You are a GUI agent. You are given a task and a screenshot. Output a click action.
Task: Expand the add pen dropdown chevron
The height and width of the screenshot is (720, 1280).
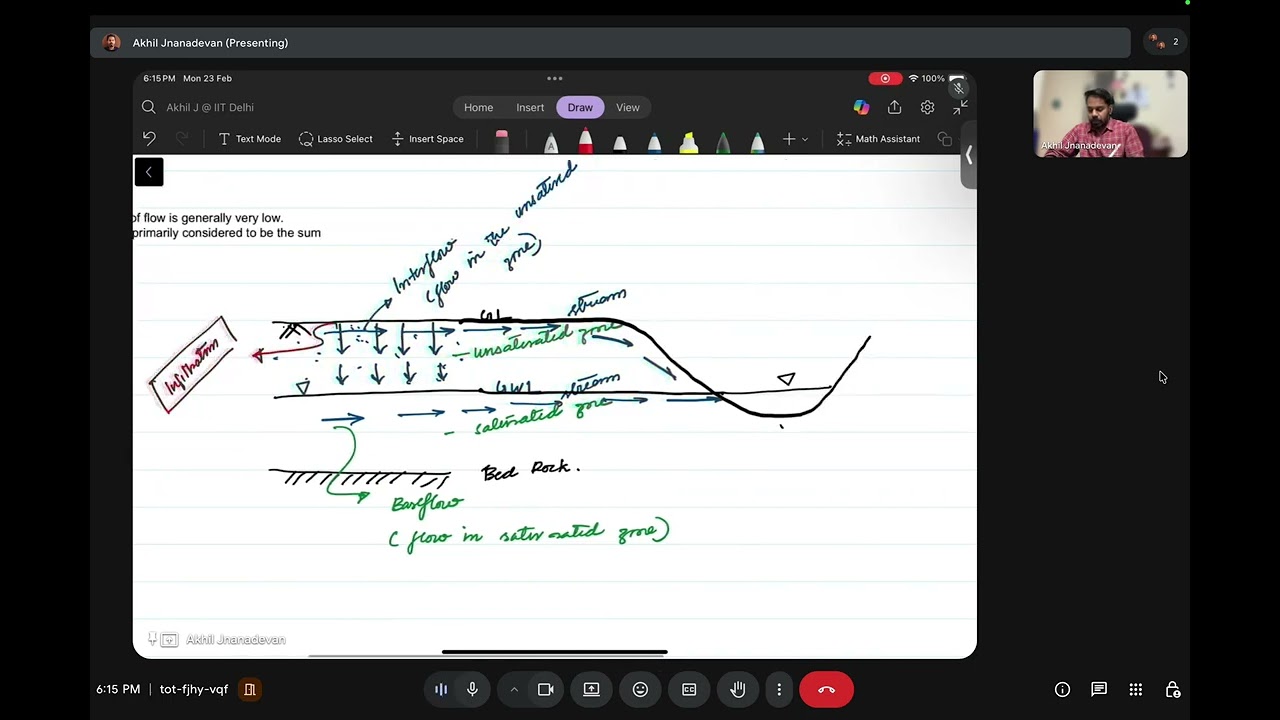pyautogui.click(x=805, y=139)
